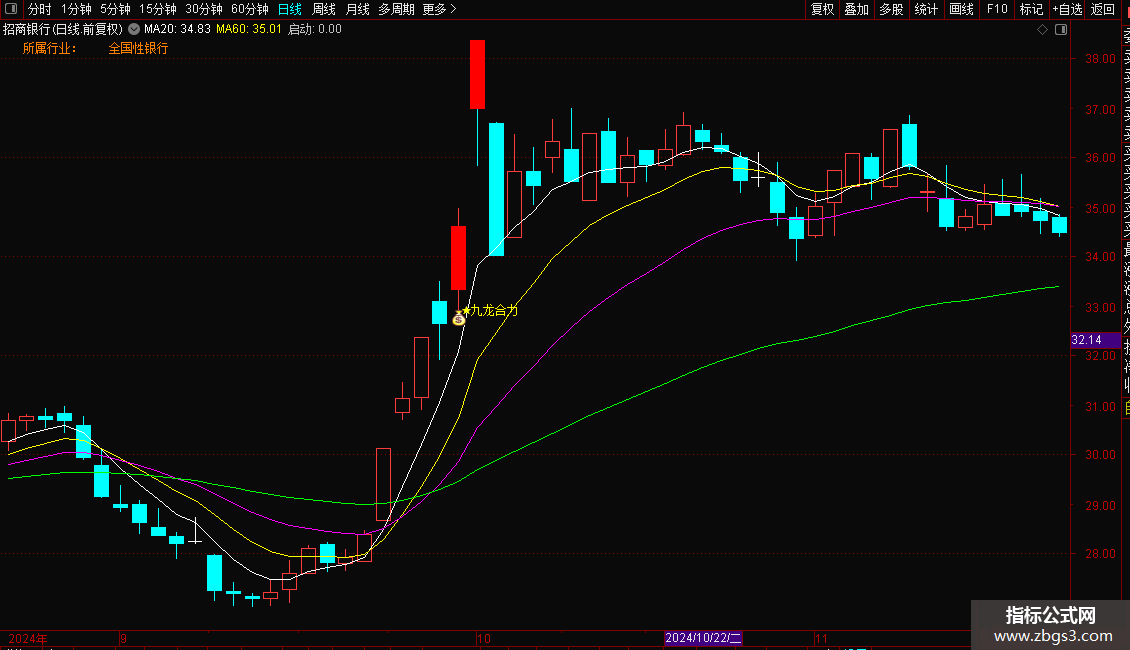The height and width of the screenshot is (650, 1130).
Task: Open the 多周期 multi-period view
Action: point(396,9)
